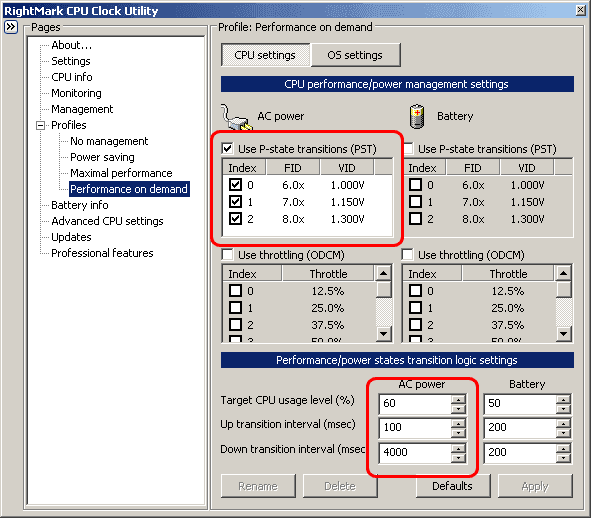Uncheck AC power P-state index 0 (6.0x)
Screen dimensions: 591x518
coord(236,185)
